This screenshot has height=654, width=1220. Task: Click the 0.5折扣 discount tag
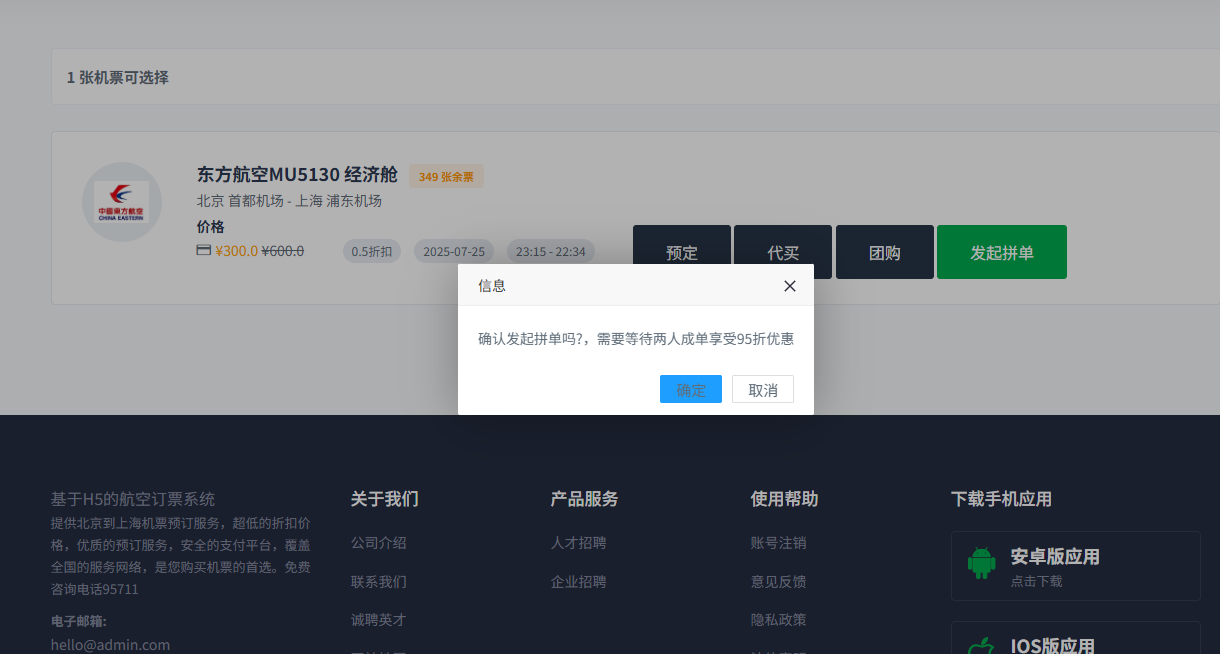coord(372,251)
